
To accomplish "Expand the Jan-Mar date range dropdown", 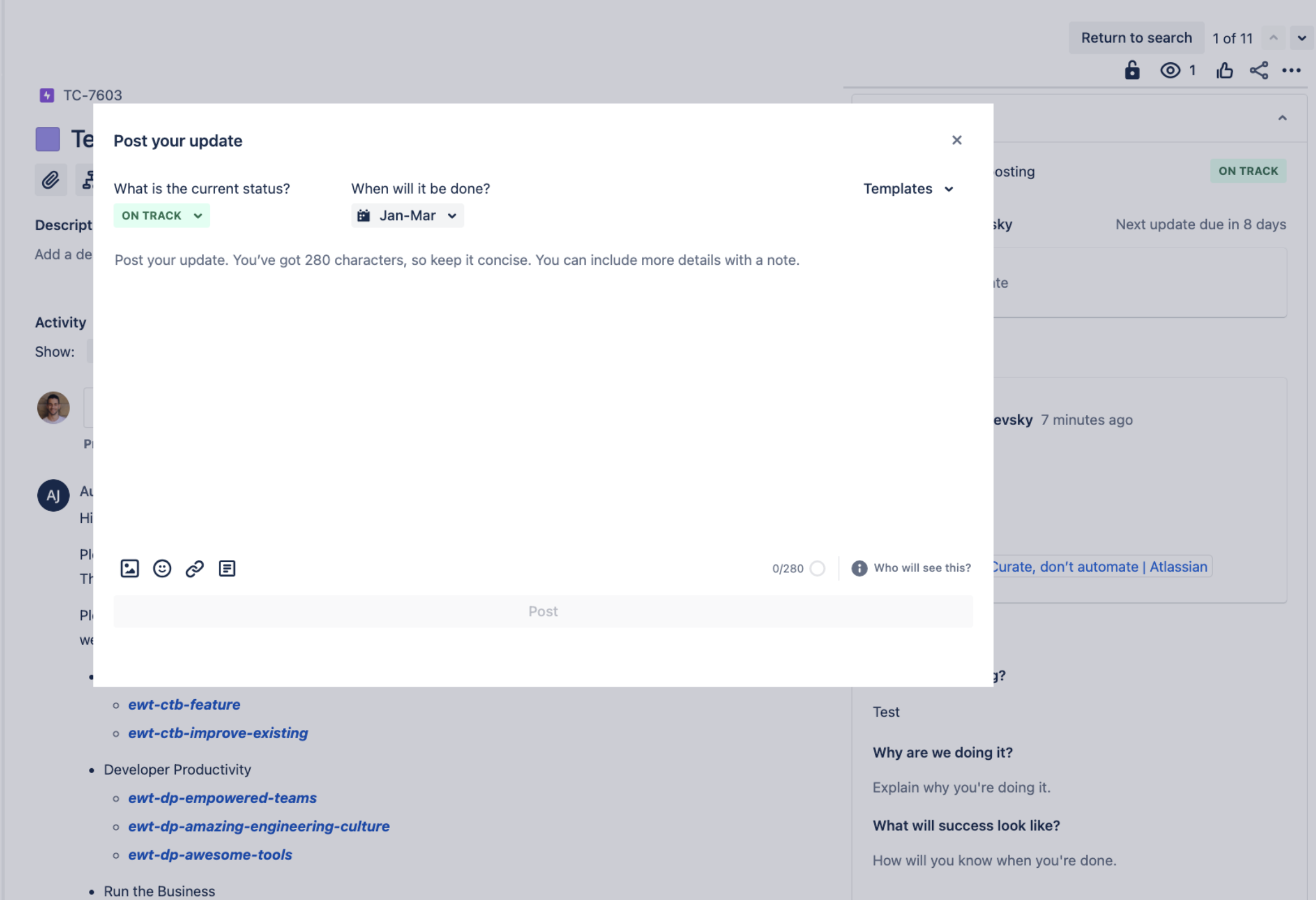I will click(407, 214).
